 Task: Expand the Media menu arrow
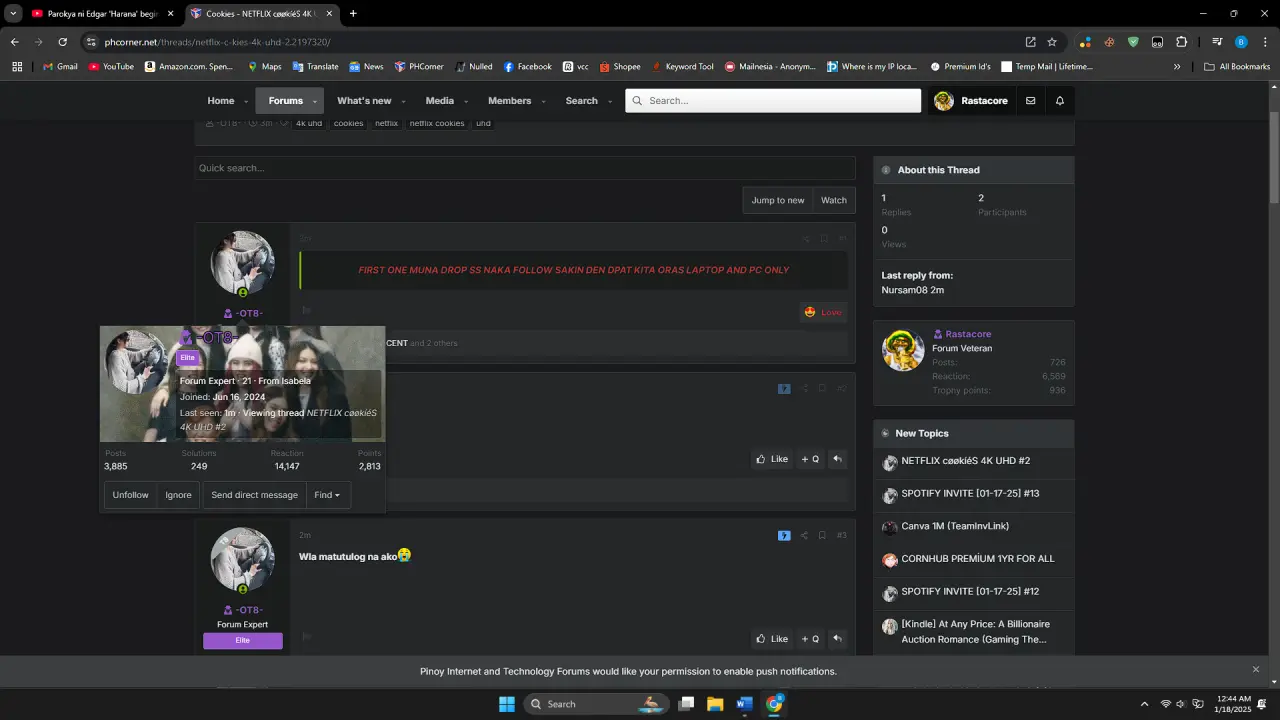(466, 101)
